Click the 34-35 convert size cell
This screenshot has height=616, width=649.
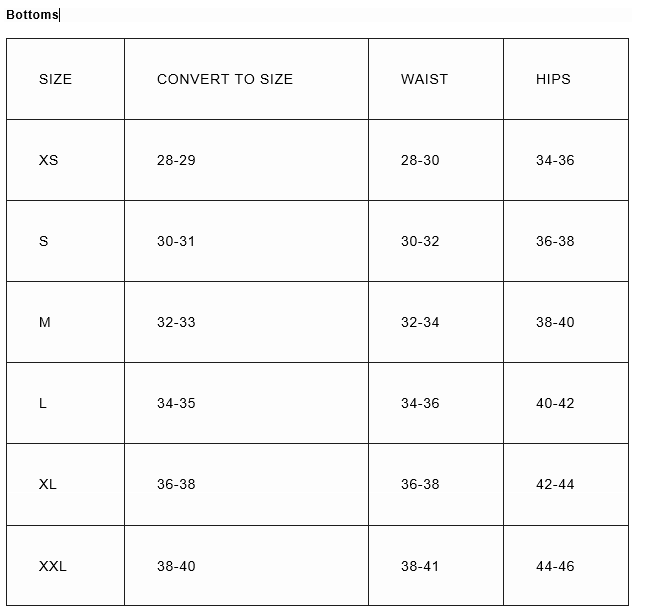click(x=246, y=403)
